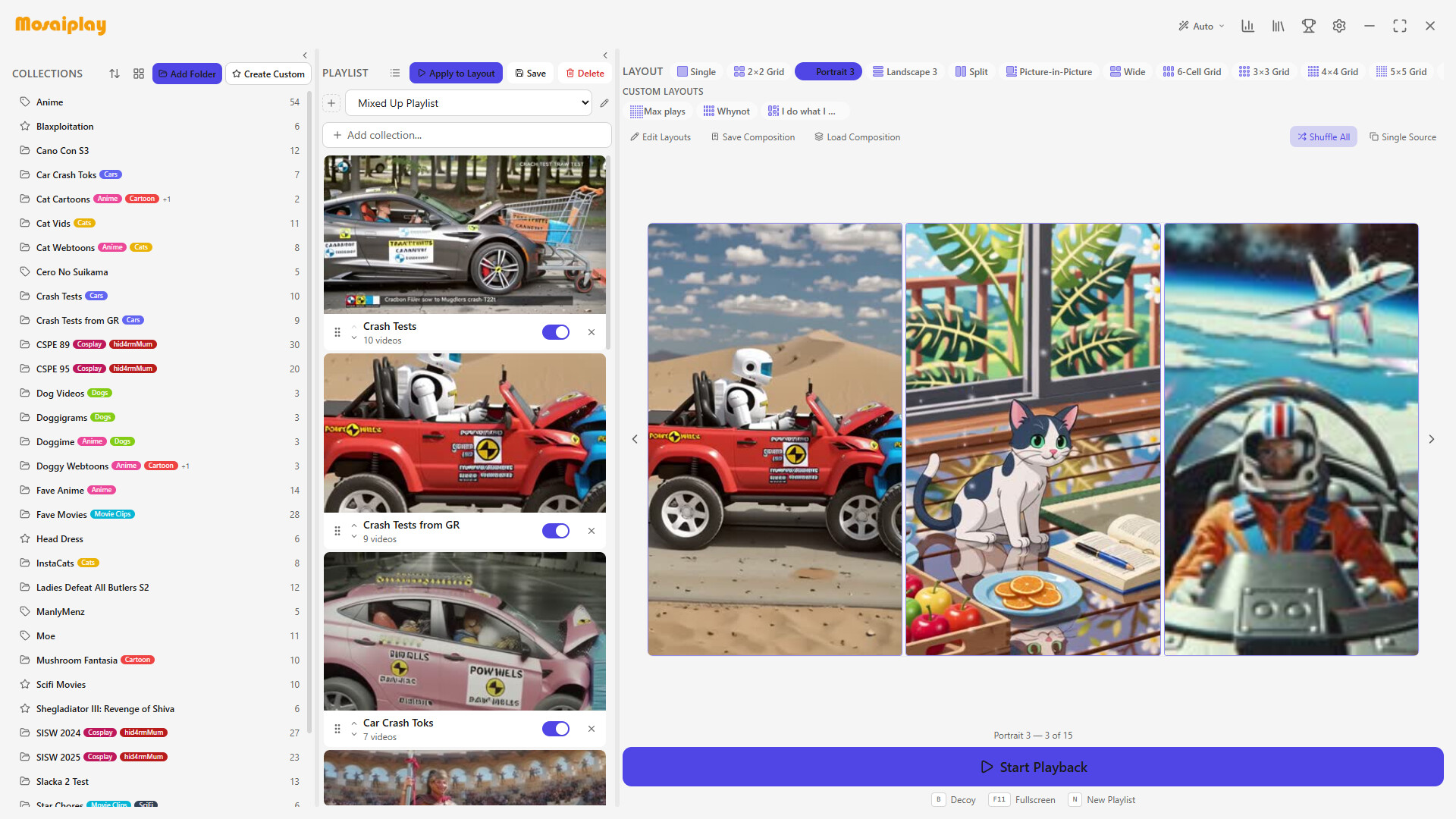Collapse the Collections sidebar with the chevron
This screenshot has height=819, width=1456.
(306, 55)
